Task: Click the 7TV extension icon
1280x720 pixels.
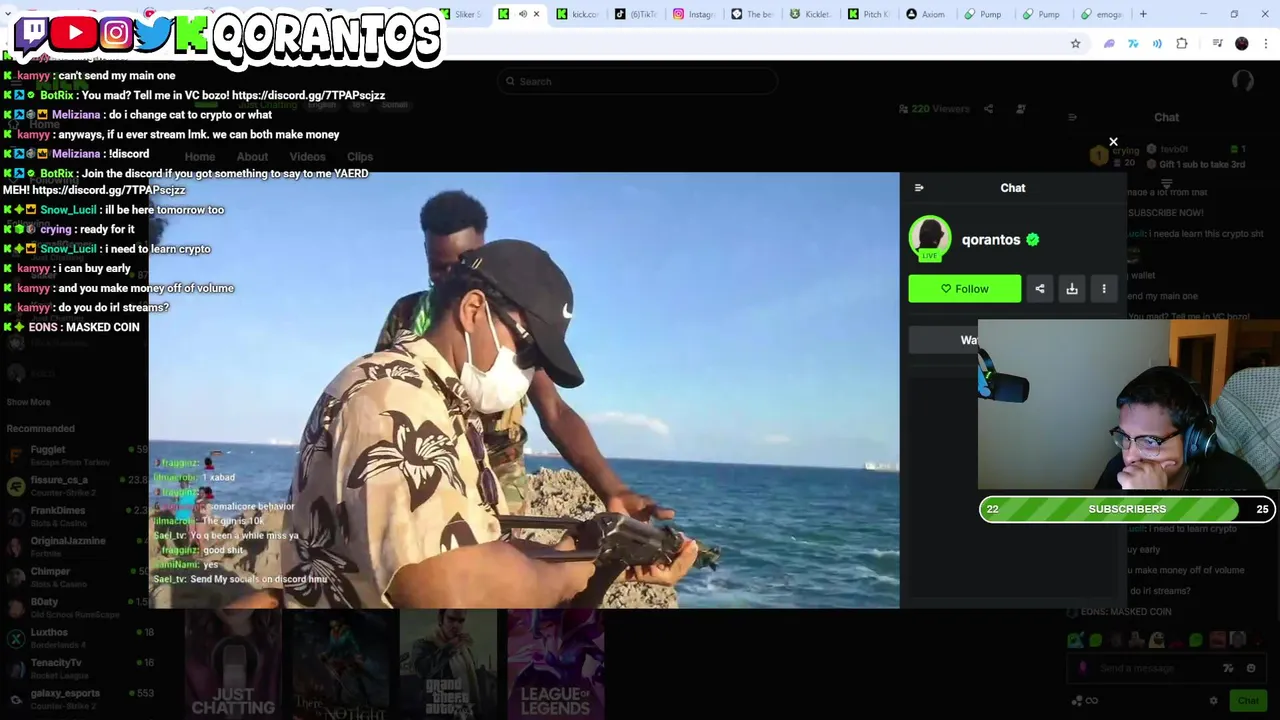Action: point(1133,44)
